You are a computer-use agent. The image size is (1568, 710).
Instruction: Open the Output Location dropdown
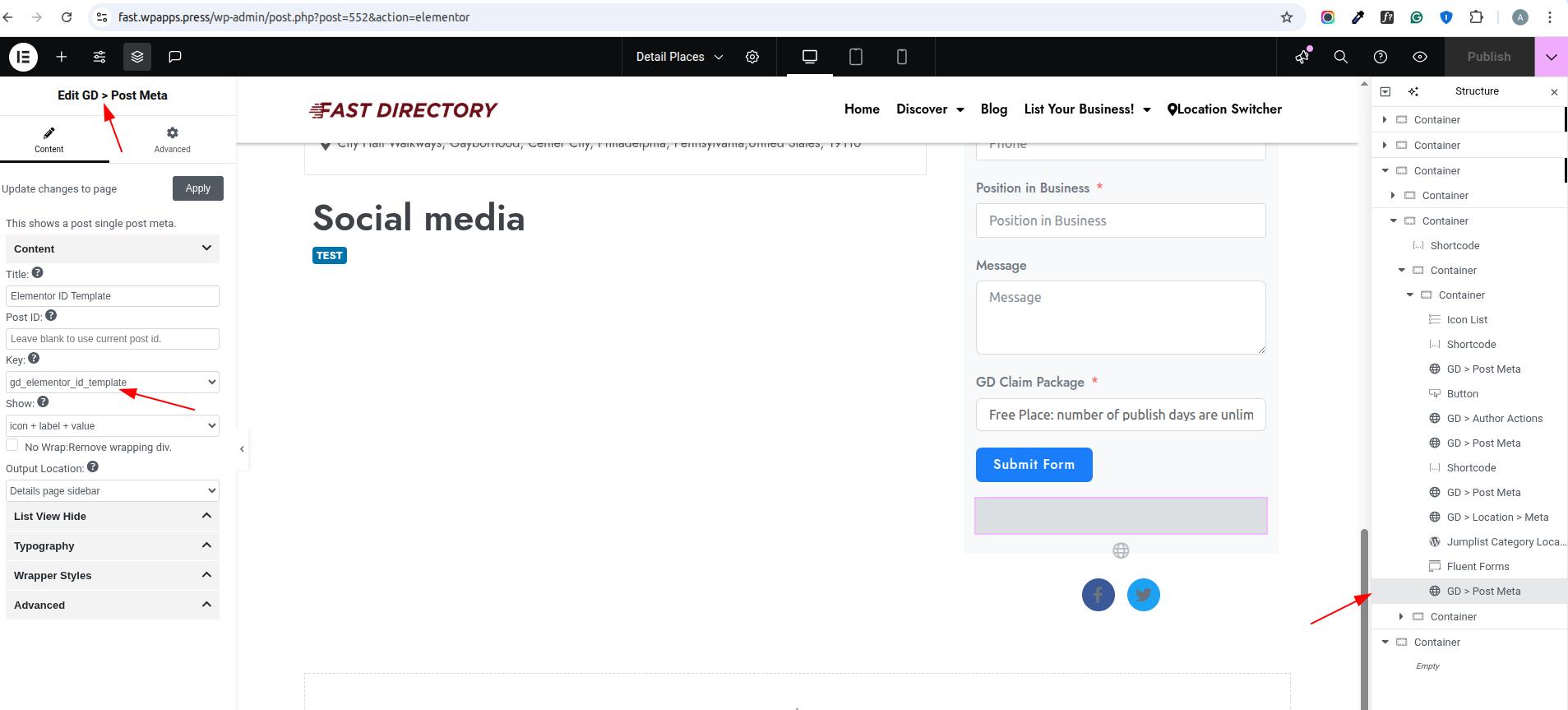tap(113, 490)
